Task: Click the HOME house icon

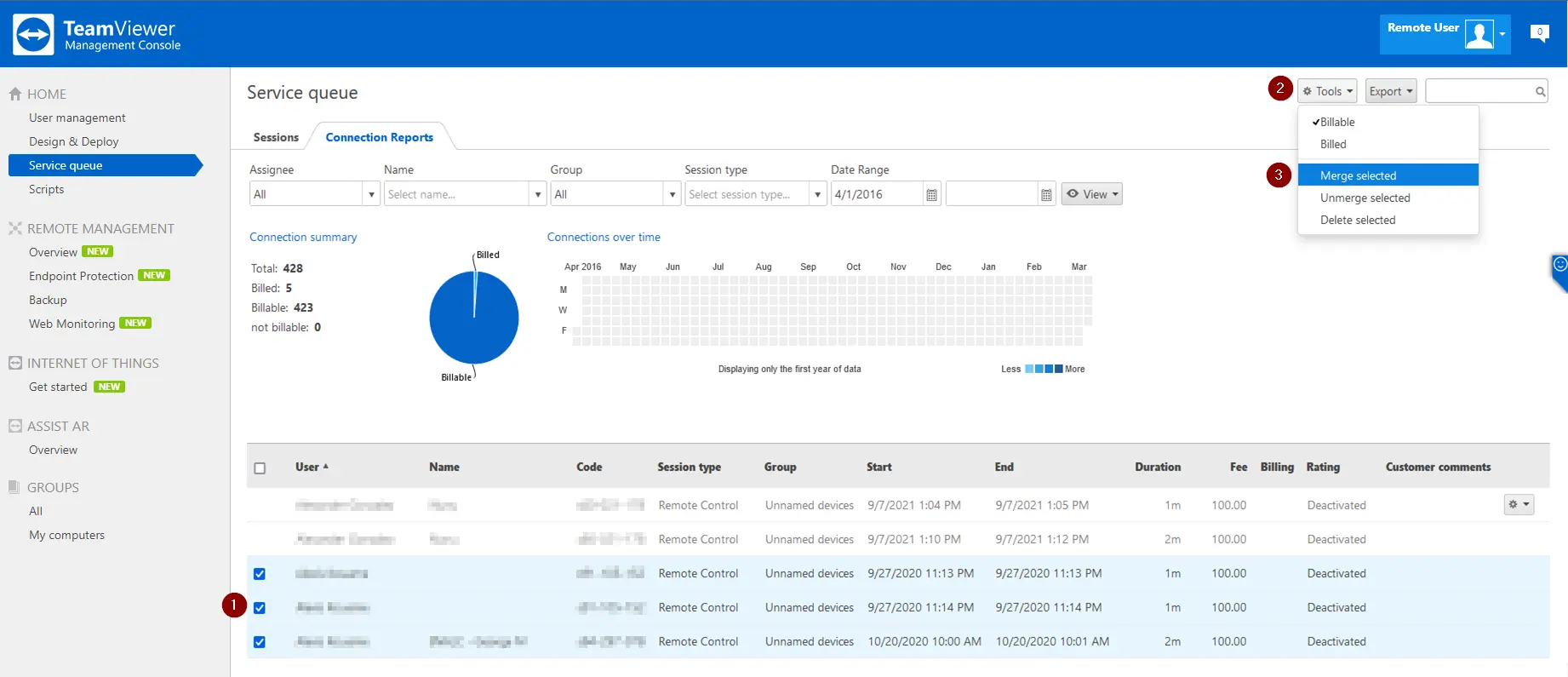Action: click(x=14, y=94)
